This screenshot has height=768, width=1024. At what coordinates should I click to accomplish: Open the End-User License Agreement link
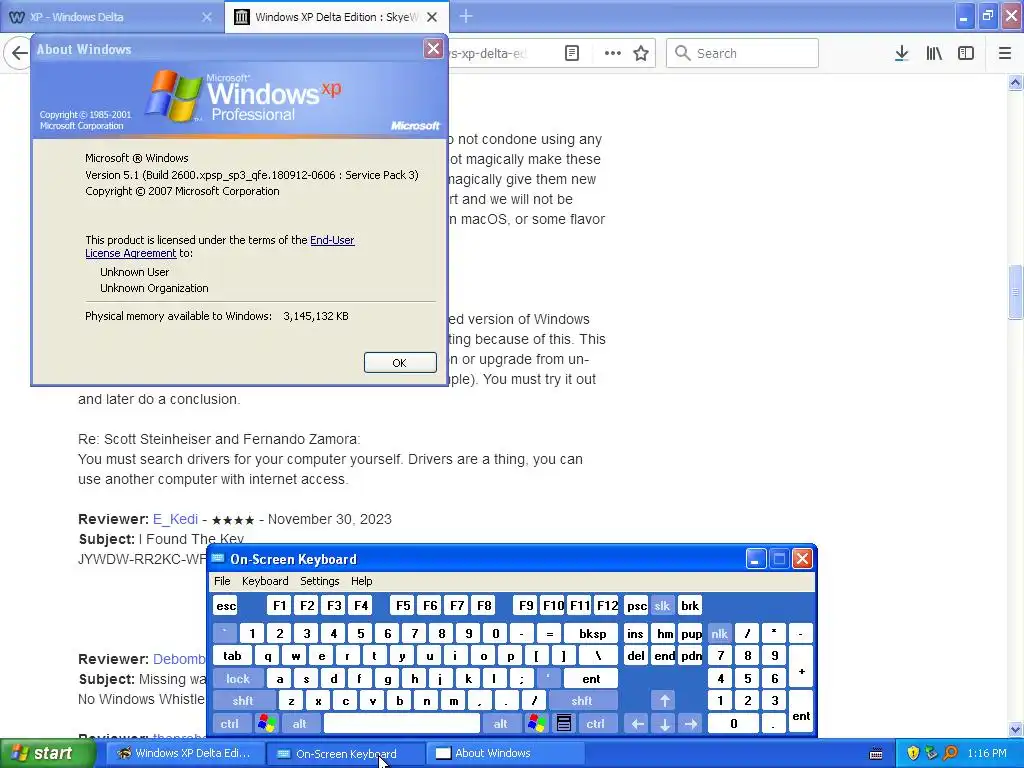tap(219, 246)
